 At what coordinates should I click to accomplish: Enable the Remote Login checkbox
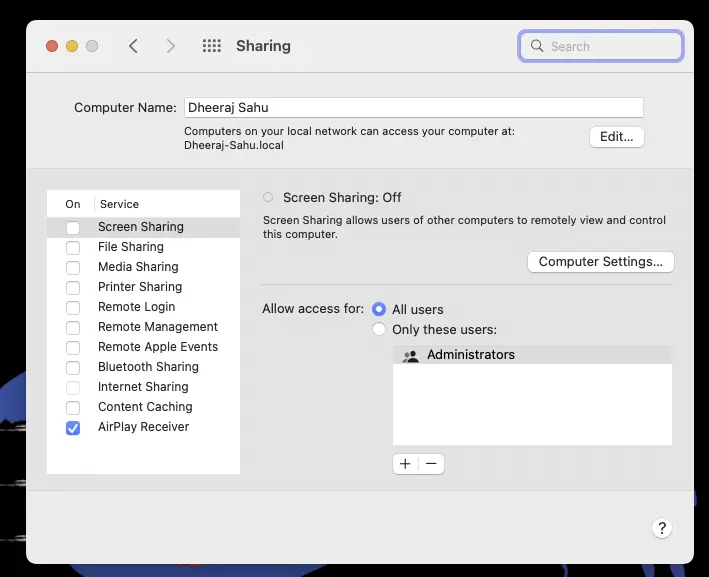point(73,307)
